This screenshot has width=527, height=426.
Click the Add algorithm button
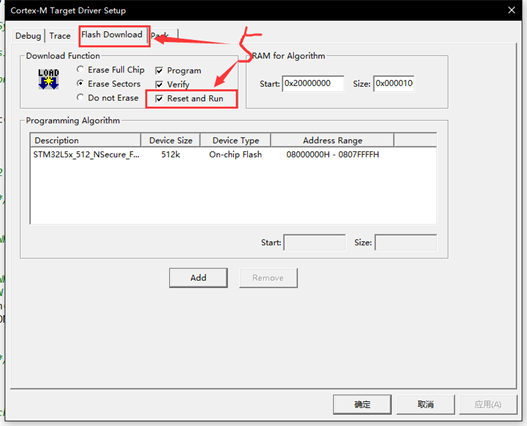198,278
